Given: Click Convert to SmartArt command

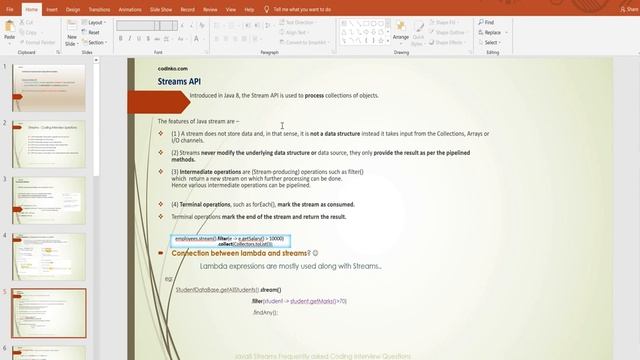Looking at the screenshot, I should 304,42.
